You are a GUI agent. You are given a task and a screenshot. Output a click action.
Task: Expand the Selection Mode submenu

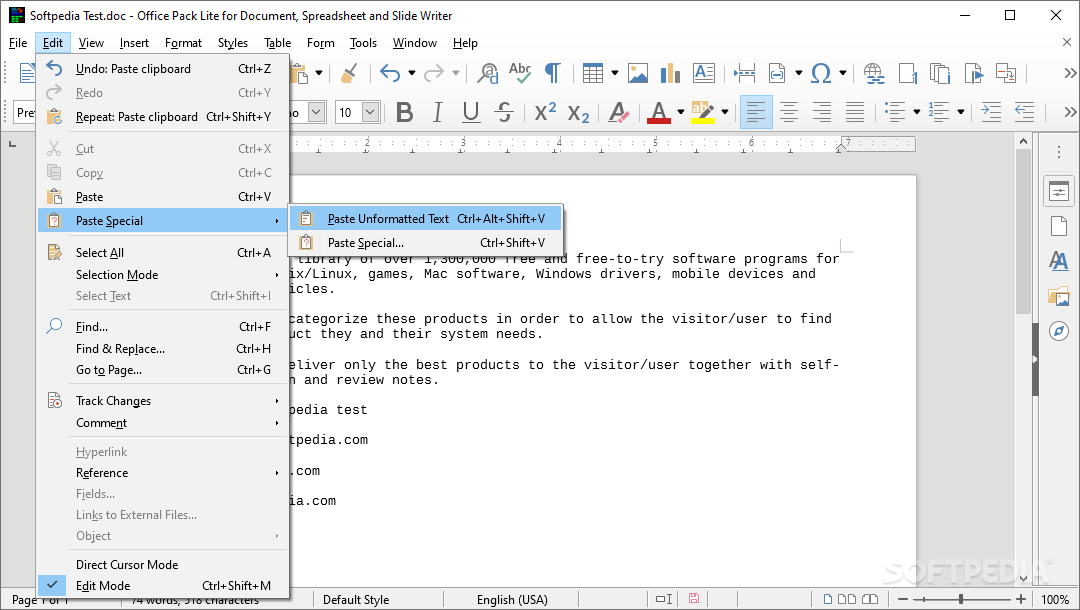[x=163, y=275]
